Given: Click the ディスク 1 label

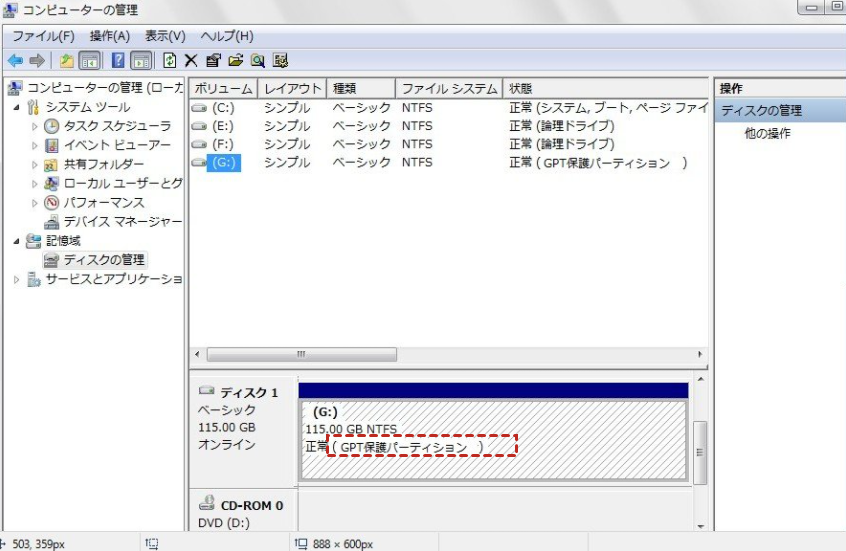Looking at the screenshot, I should 249,392.
